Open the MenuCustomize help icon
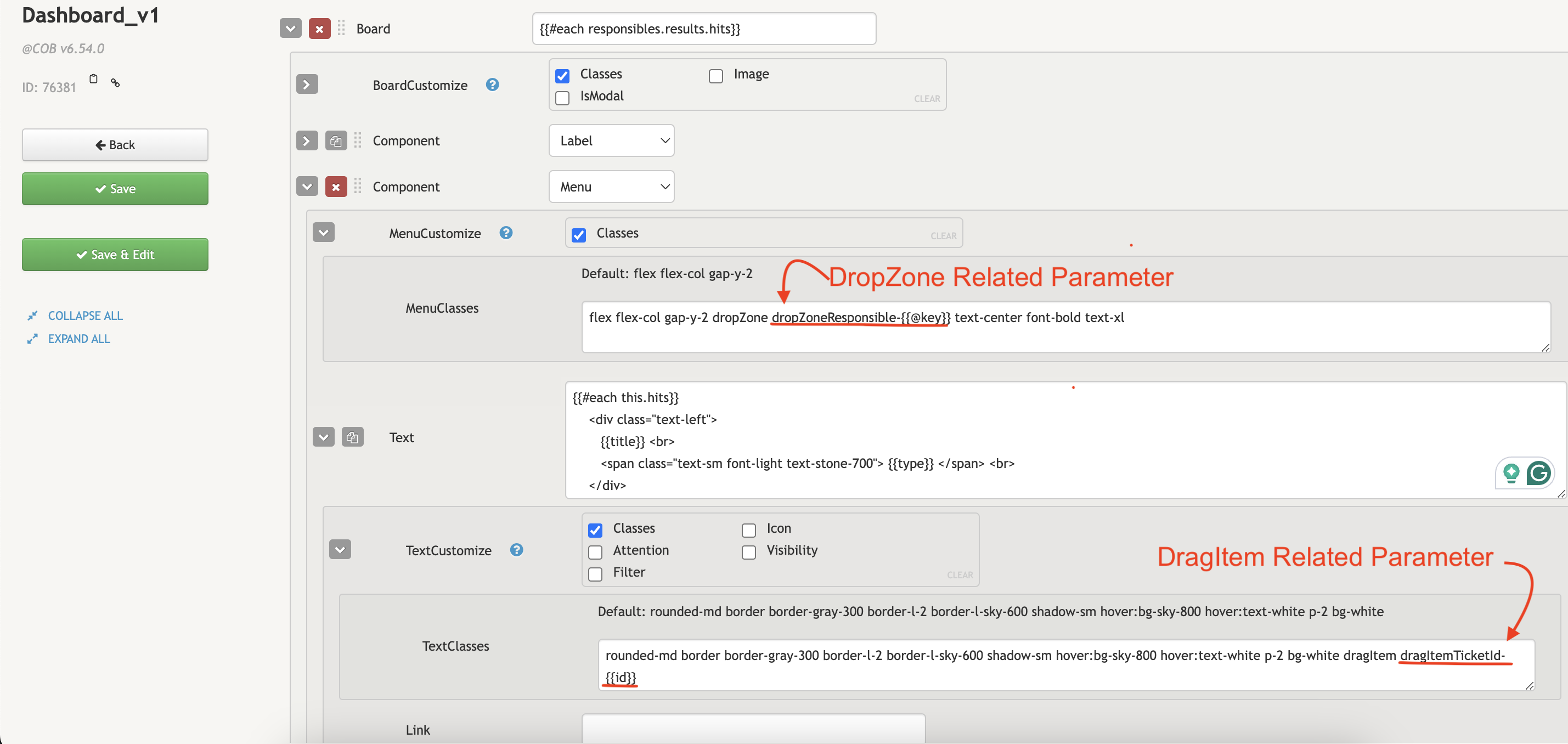 506,233
